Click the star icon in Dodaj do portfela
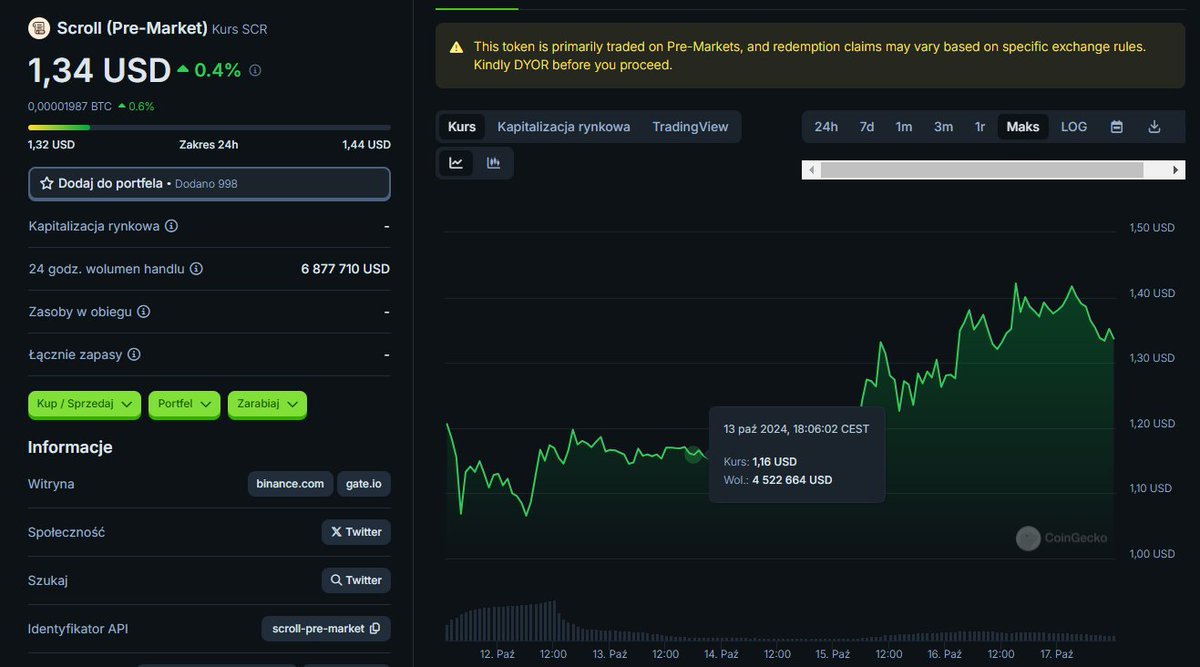This screenshot has width=1200, height=667. 46,184
